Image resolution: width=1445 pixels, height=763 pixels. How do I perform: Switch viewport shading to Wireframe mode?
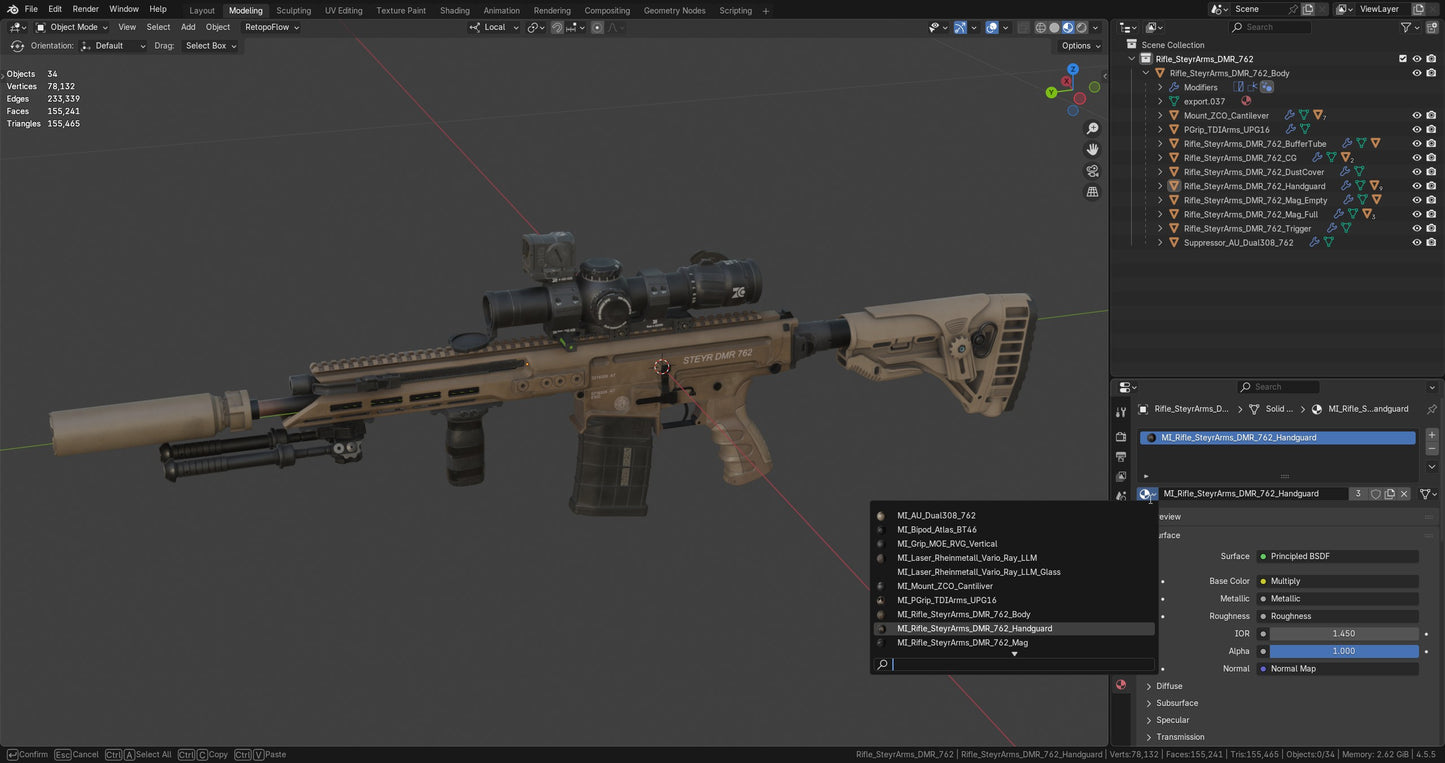pos(1040,27)
